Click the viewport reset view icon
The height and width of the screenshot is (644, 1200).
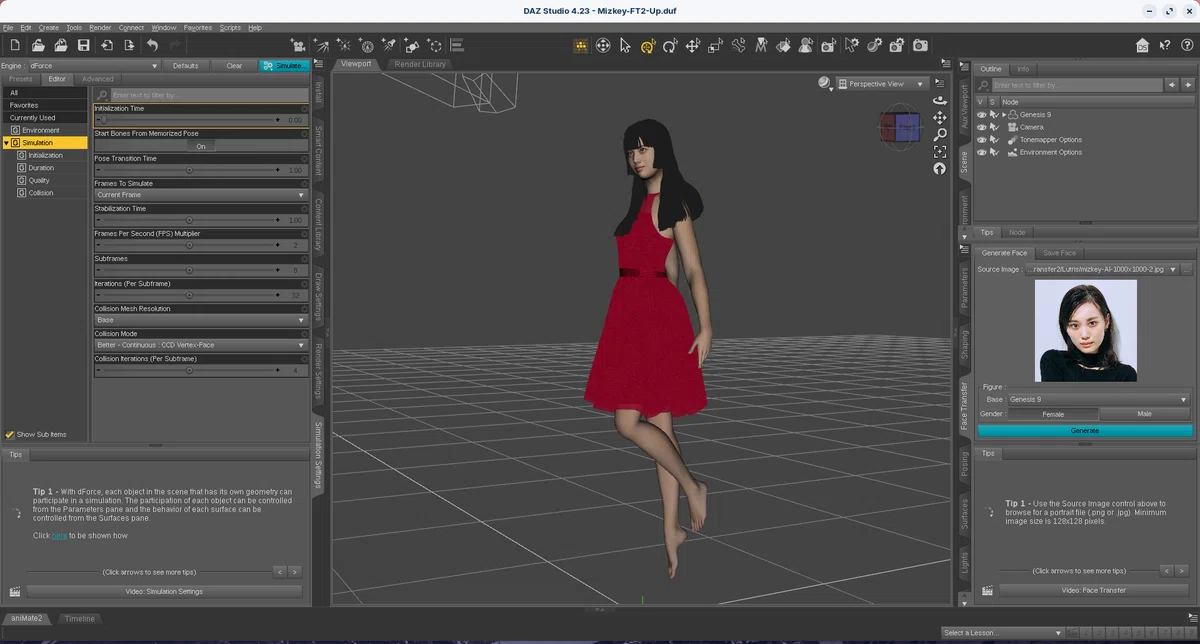(940, 168)
